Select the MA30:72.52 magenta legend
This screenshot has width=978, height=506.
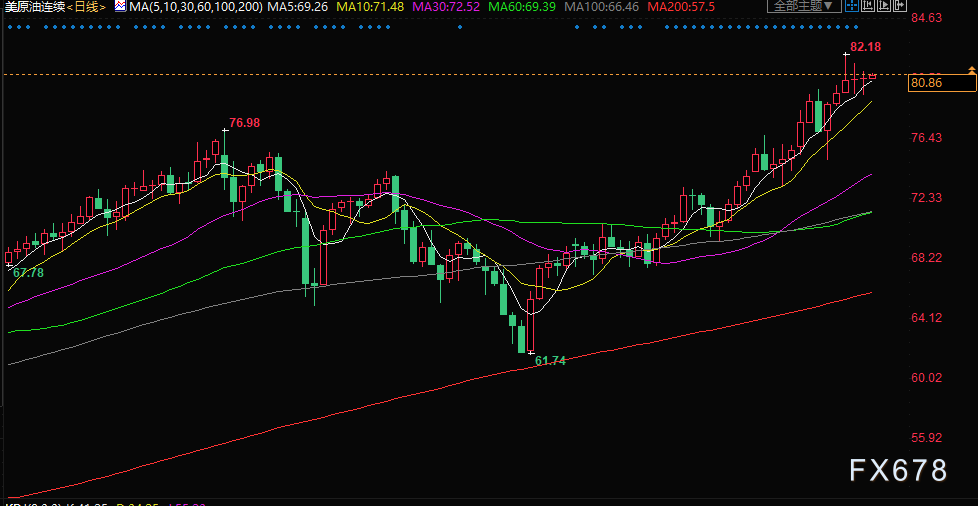[447, 7]
